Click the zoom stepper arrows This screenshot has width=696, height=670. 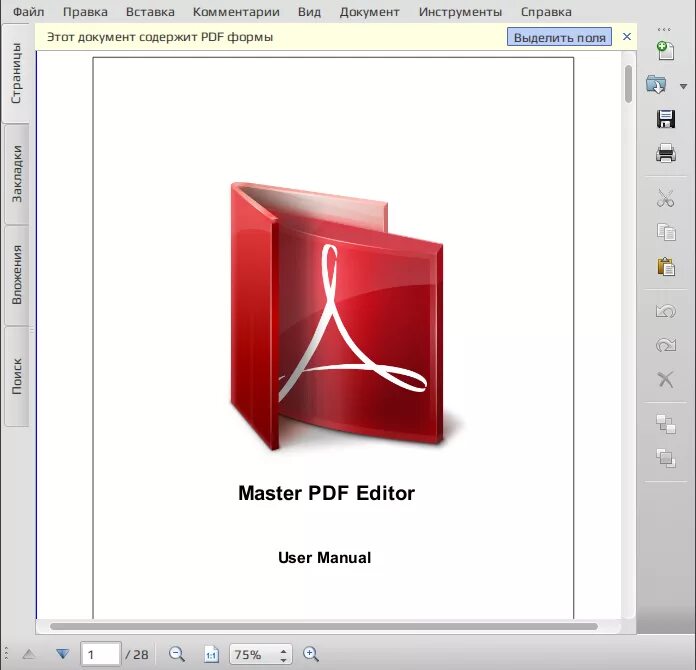pos(283,654)
